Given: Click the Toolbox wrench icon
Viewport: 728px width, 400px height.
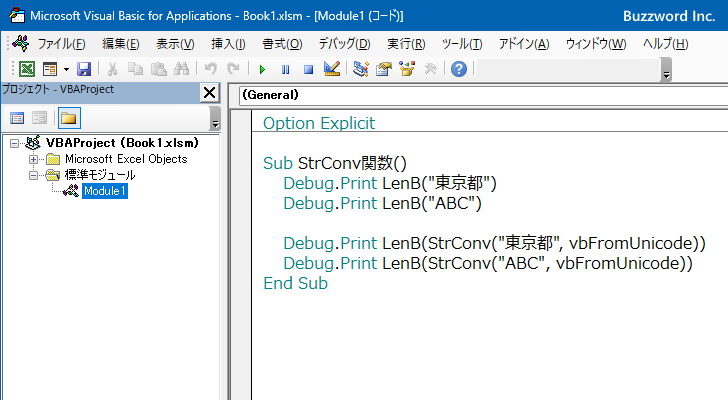Looking at the screenshot, I should 430,69.
